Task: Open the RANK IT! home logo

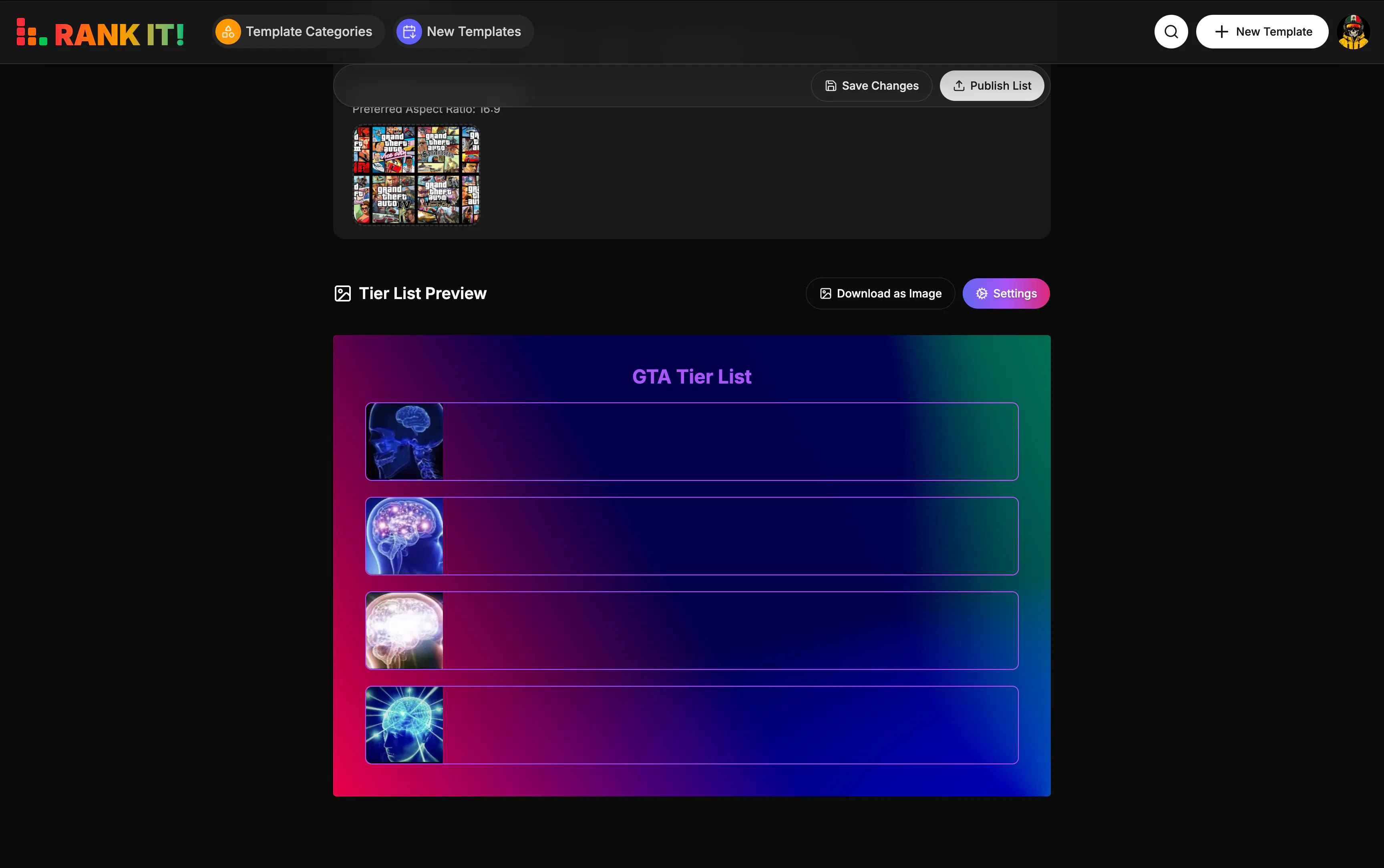Action: pyautogui.click(x=101, y=33)
